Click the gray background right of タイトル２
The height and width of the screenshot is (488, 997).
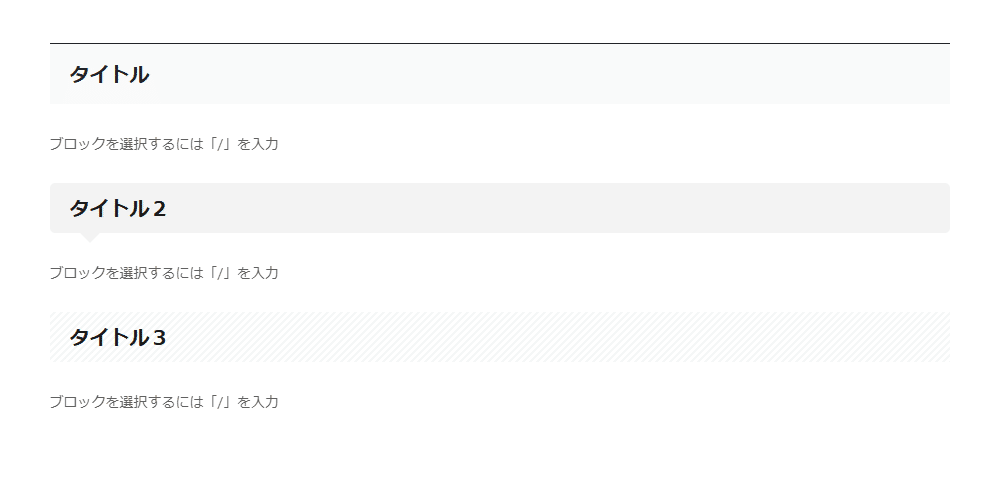[600, 208]
